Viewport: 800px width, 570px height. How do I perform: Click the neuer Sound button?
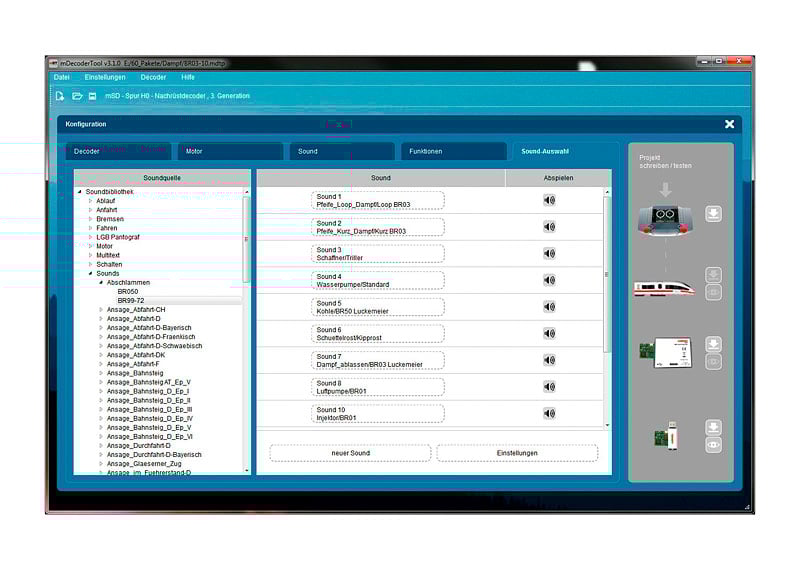click(x=350, y=453)
